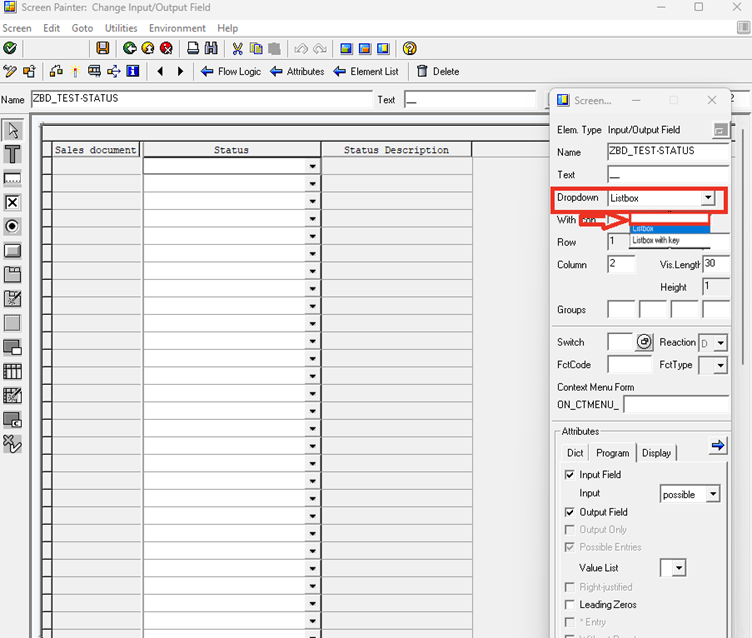Screen dimensions: 752x638
Task: Click the green Back arrow icon
Action: pos(129,48)
